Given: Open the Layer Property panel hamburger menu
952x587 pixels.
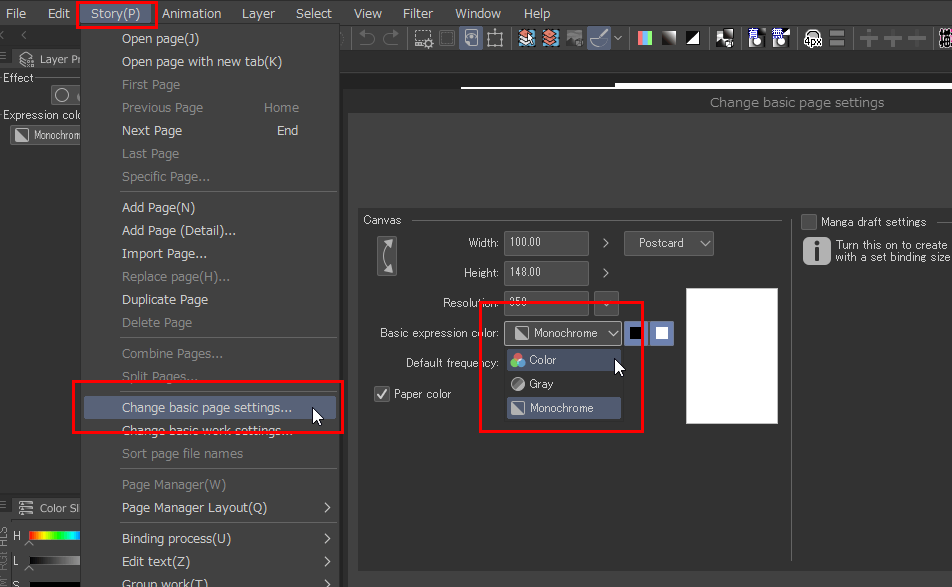Looking at the screenshot, I should coord(4,56).
